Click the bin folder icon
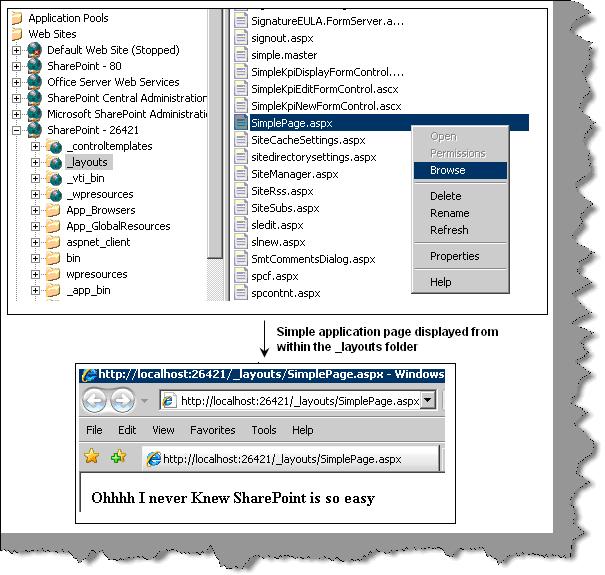The image size is (605, 575). [x=53, y=258]
